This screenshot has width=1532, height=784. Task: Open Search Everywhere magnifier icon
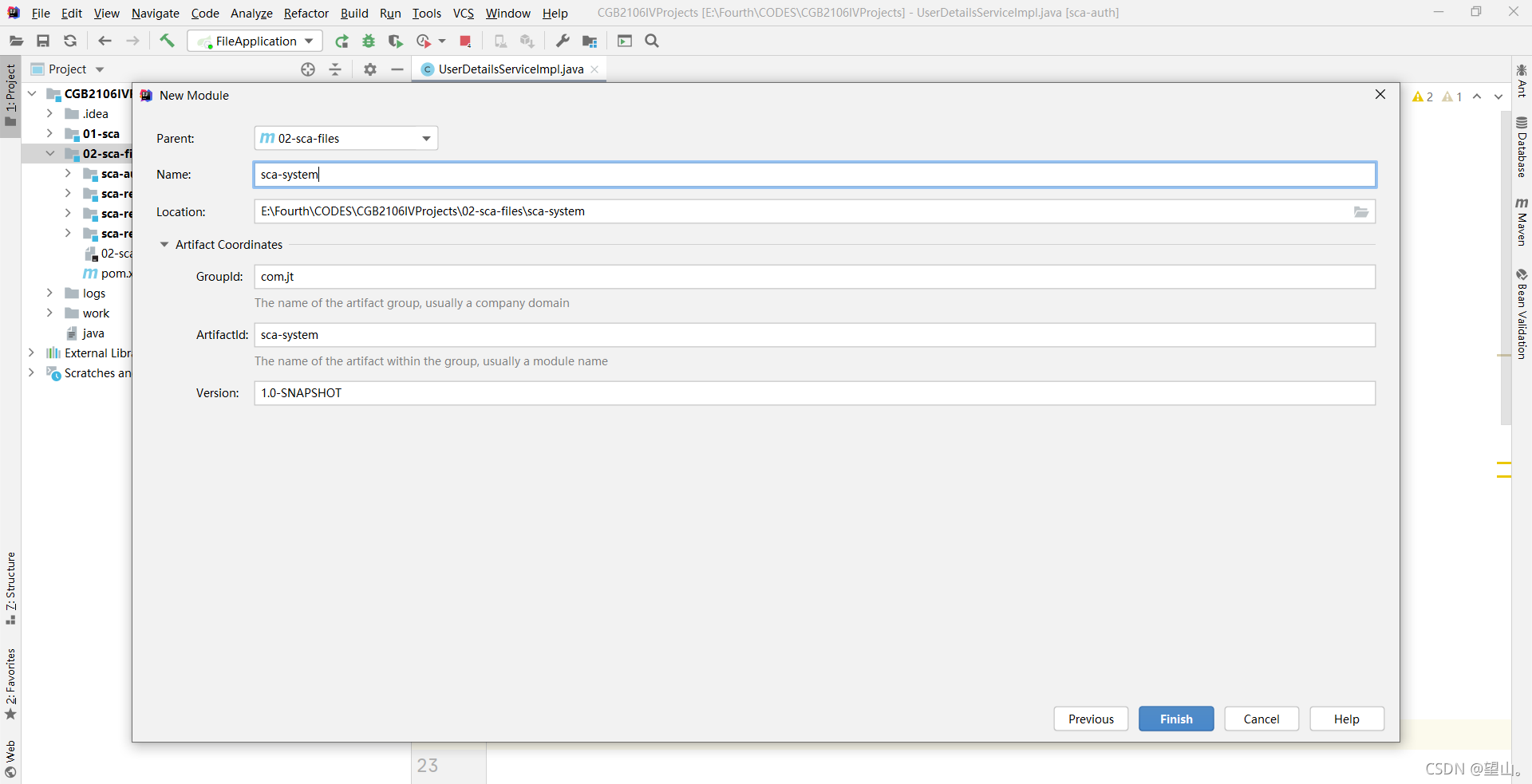pos(652,41)
